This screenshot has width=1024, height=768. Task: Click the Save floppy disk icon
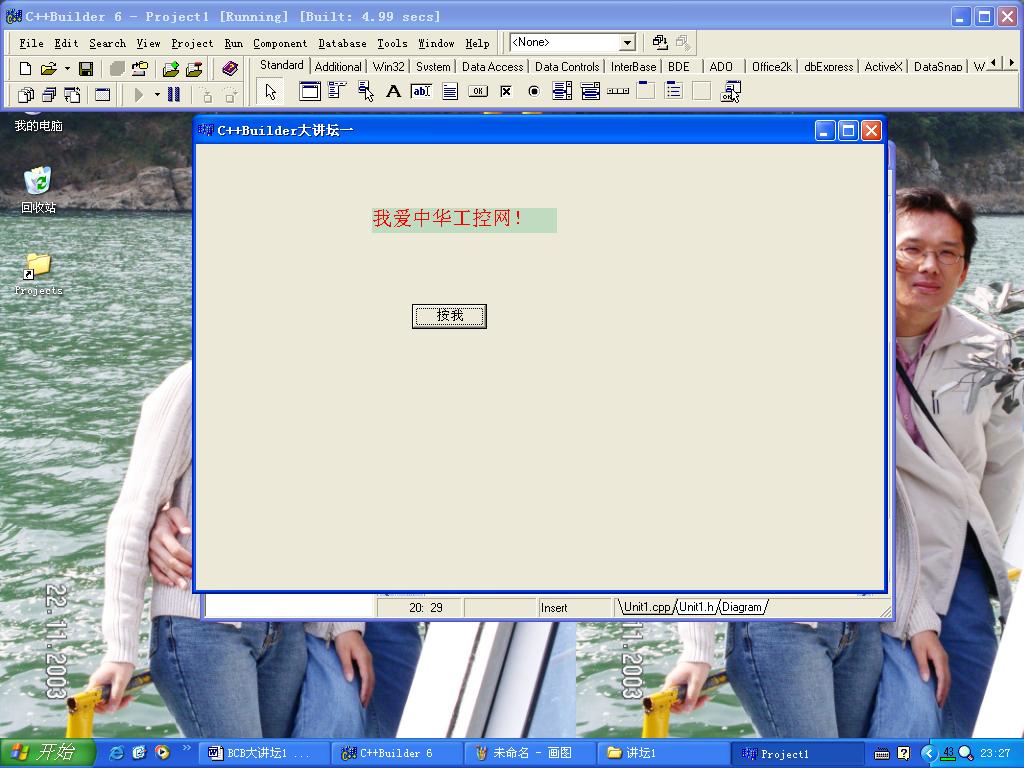86,69
